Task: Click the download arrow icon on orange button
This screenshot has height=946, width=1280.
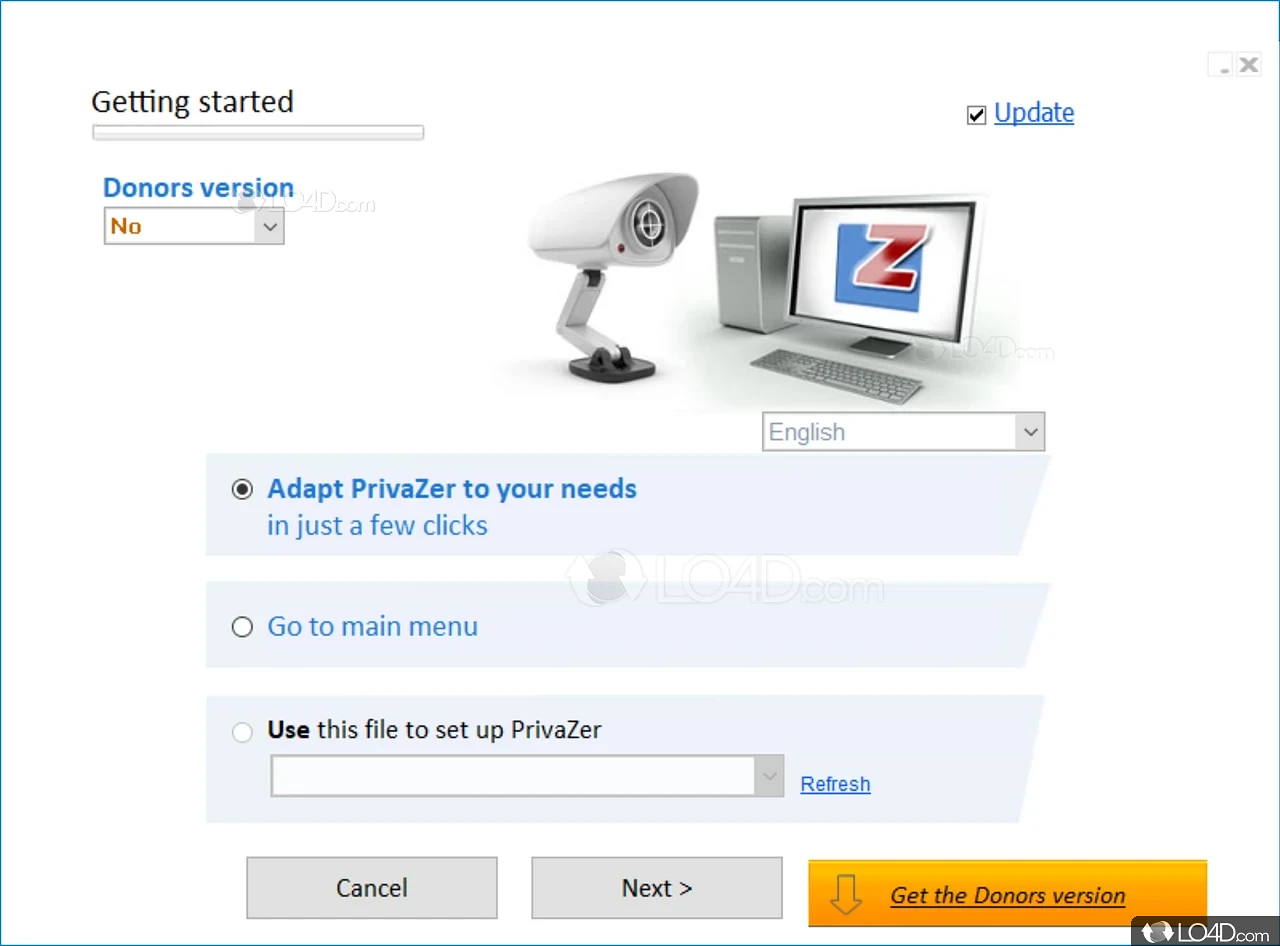Action: coord(846,894)
